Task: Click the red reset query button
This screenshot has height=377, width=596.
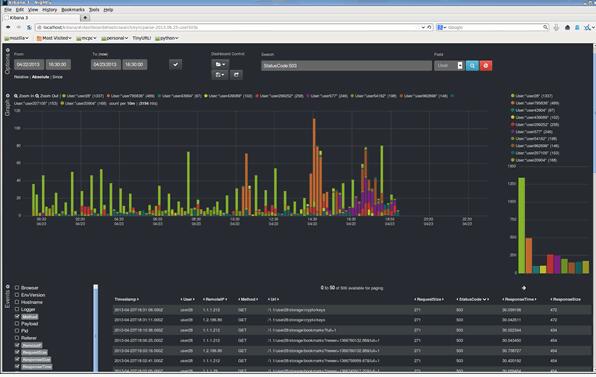Action: (486, 66)
